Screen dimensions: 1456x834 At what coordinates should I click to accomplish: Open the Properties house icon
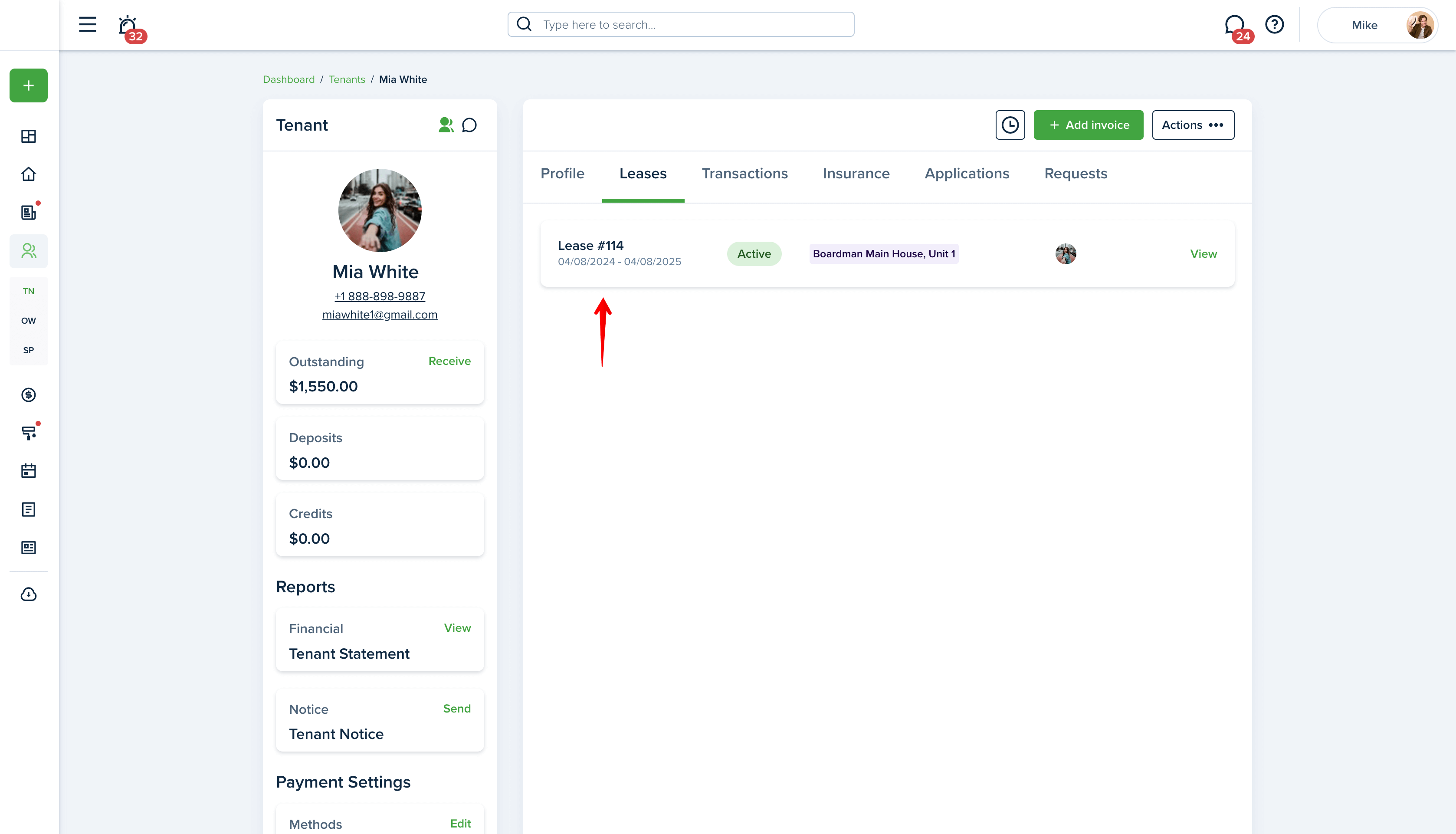pos(29,174)
